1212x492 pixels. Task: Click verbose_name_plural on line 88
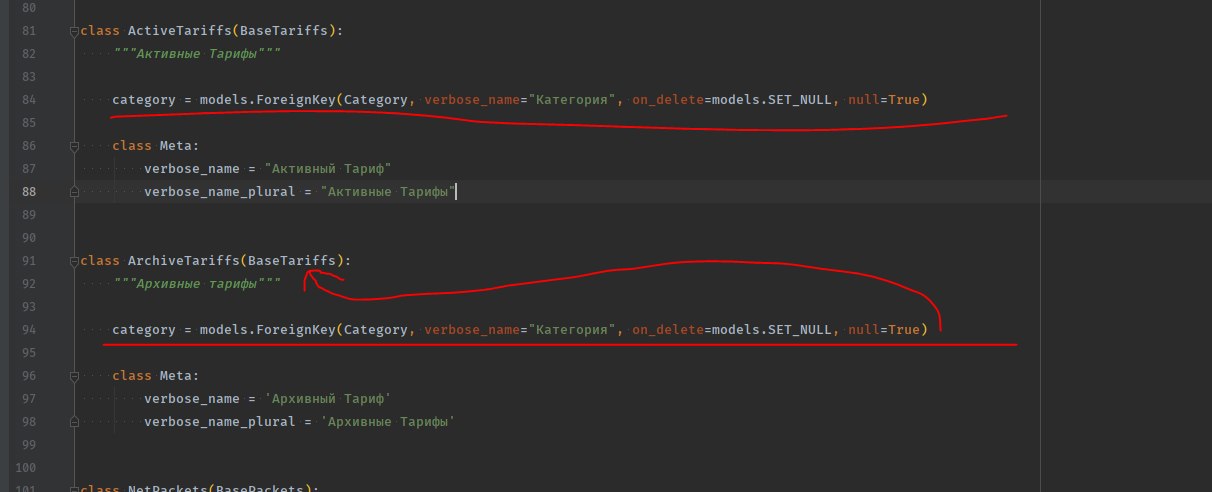220,190
